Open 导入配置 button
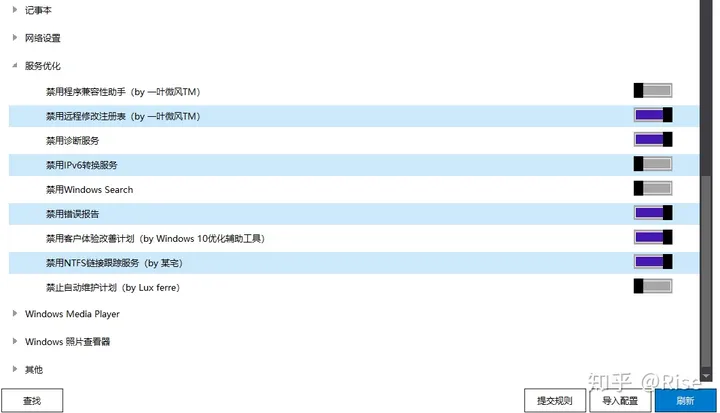 pyautogui.click(x=620, y=401)
